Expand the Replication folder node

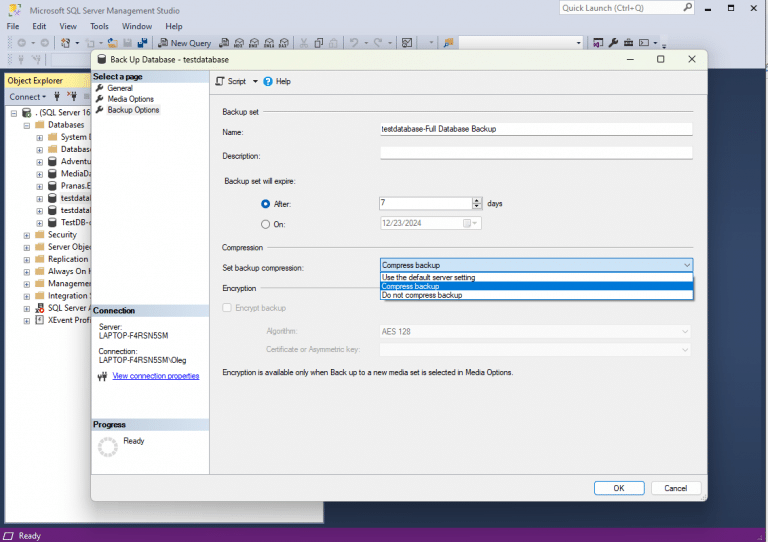tap(27, 260)
